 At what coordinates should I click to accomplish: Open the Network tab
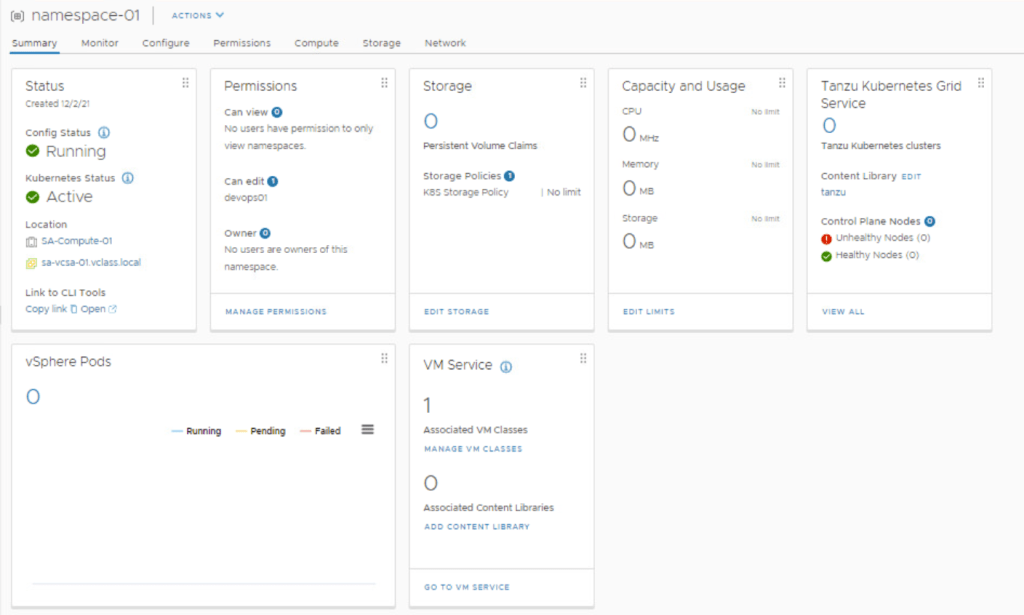445,43
